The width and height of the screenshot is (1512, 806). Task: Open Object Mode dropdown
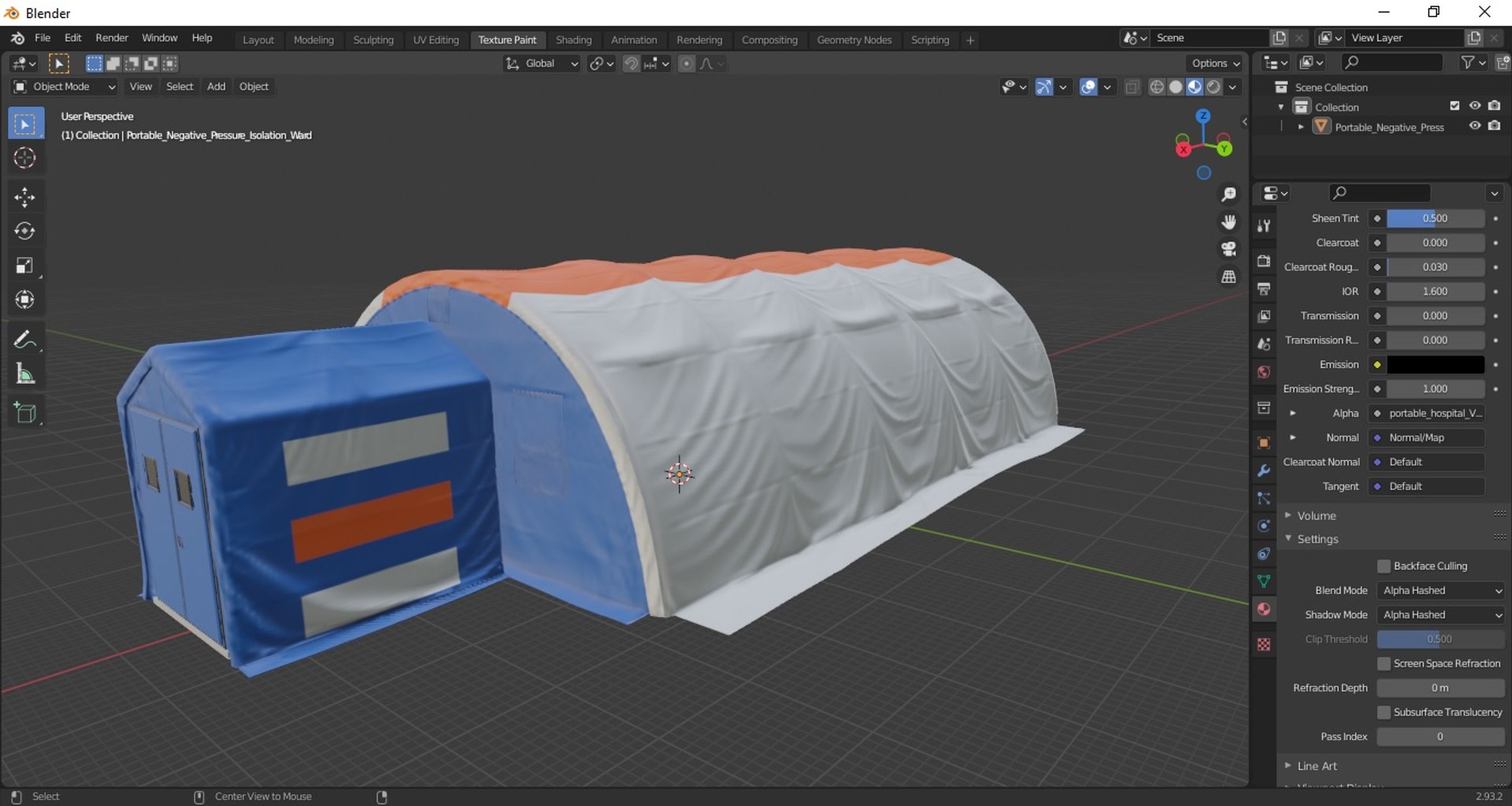pos(65,87)
